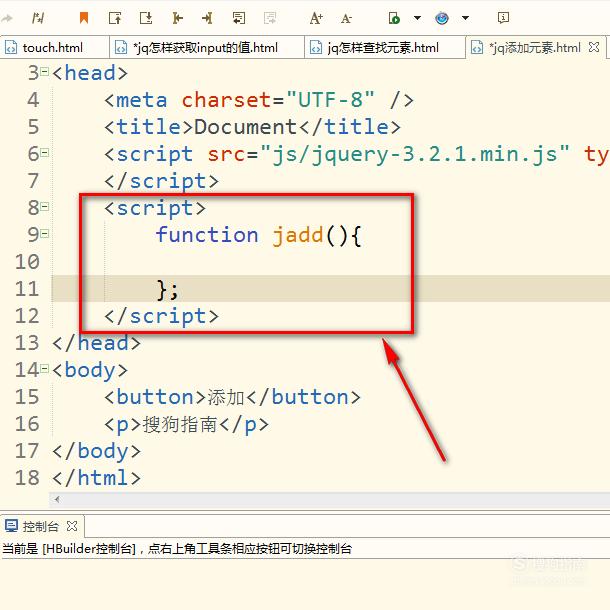Click the toggle mark occurrences icon
Screen dimensions: 610x610
[x=38, y=18]
